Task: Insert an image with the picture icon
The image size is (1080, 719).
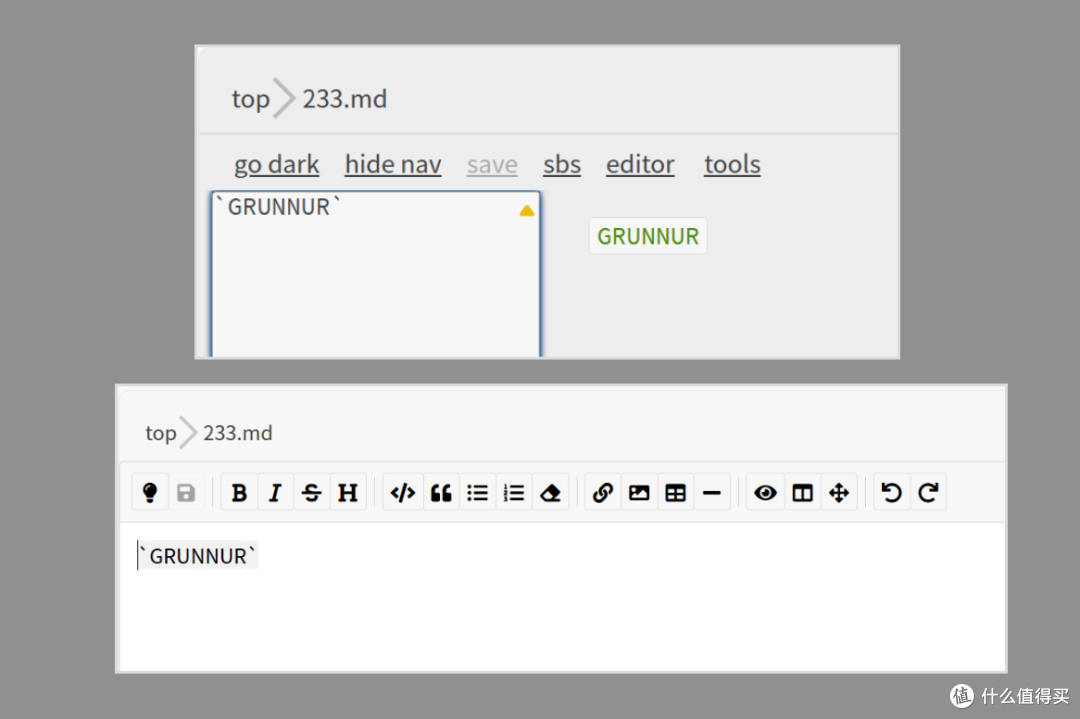Action: [639, 492]
